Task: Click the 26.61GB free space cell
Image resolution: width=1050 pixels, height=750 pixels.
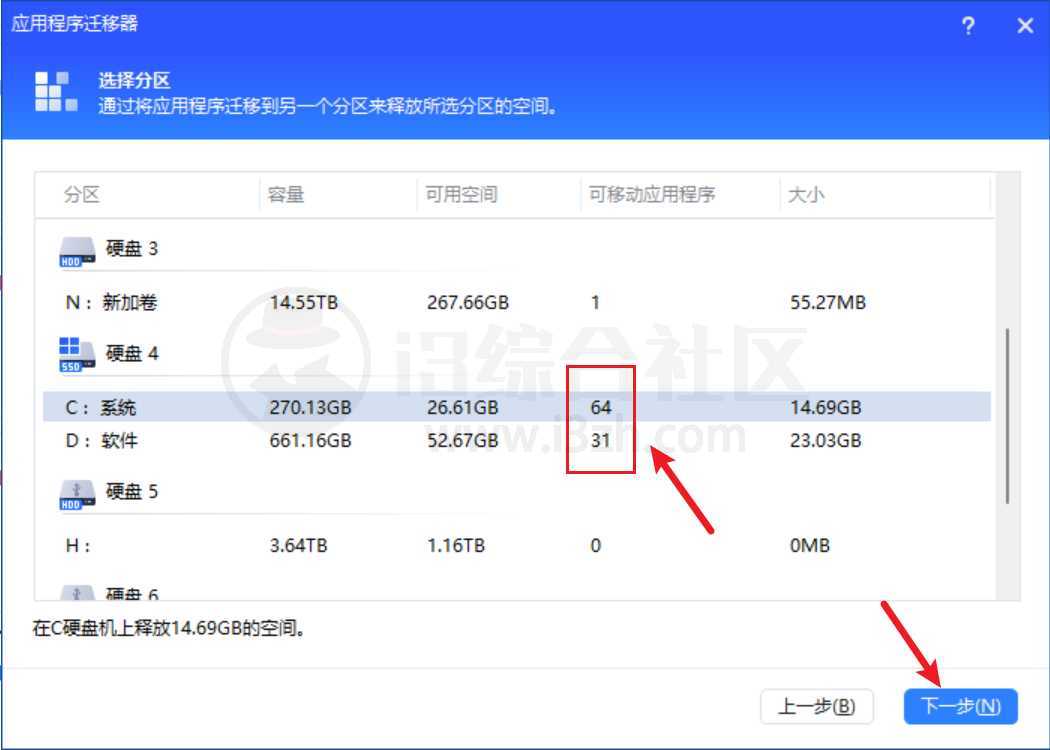Action: (x=463, y=407)
